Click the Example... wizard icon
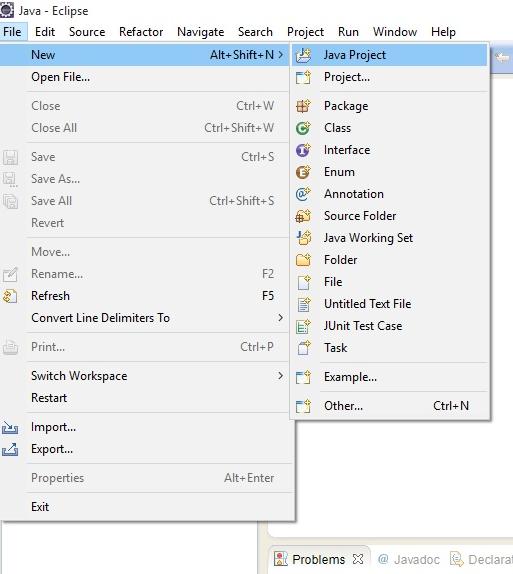The image size is (513, 574). (x=303, y=377)
